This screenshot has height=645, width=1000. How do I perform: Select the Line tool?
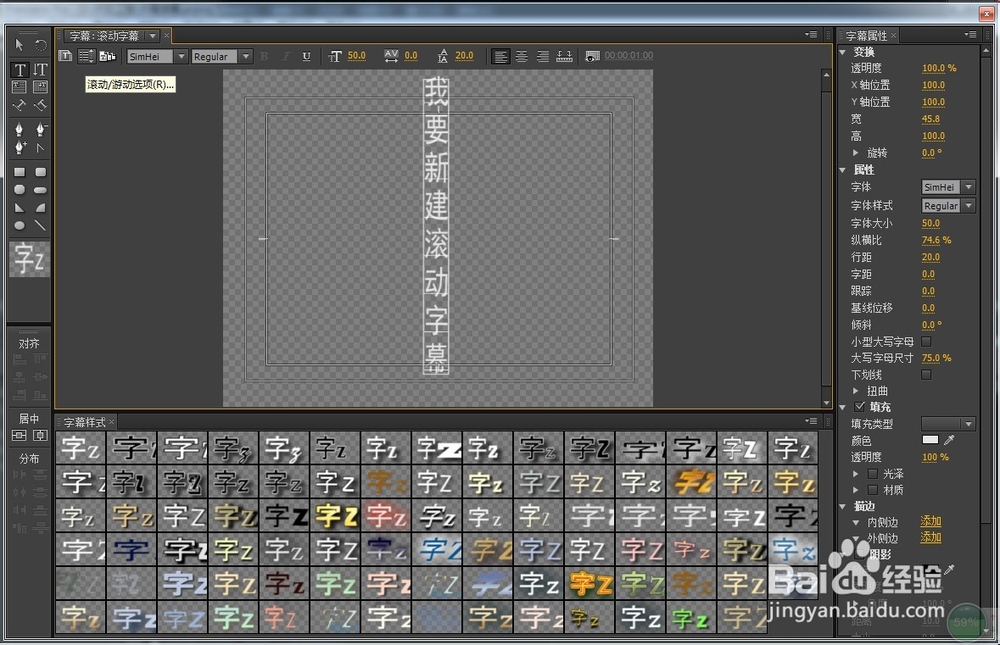click(40, 226)
